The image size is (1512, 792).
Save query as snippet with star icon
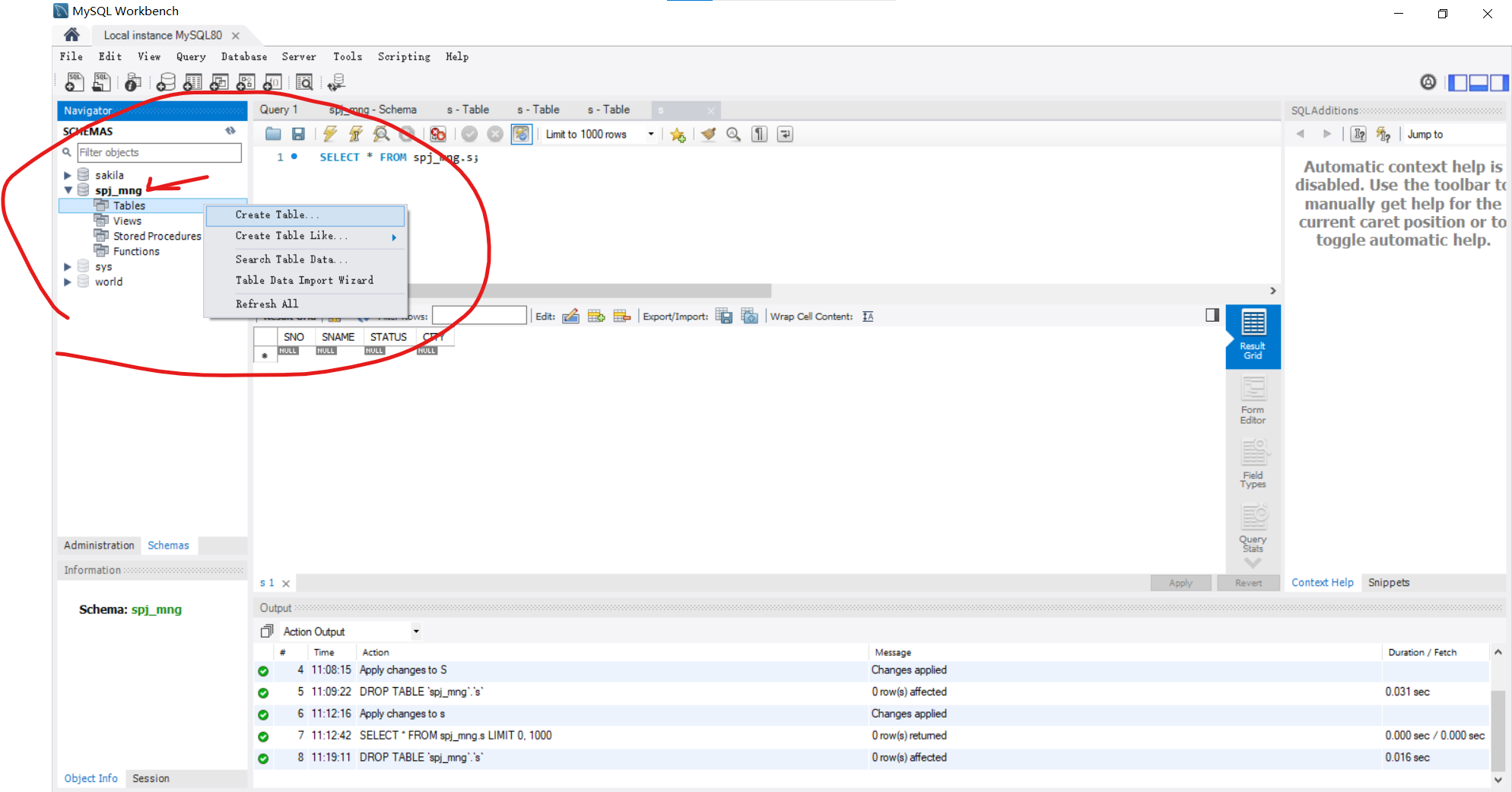click(678, 135)
